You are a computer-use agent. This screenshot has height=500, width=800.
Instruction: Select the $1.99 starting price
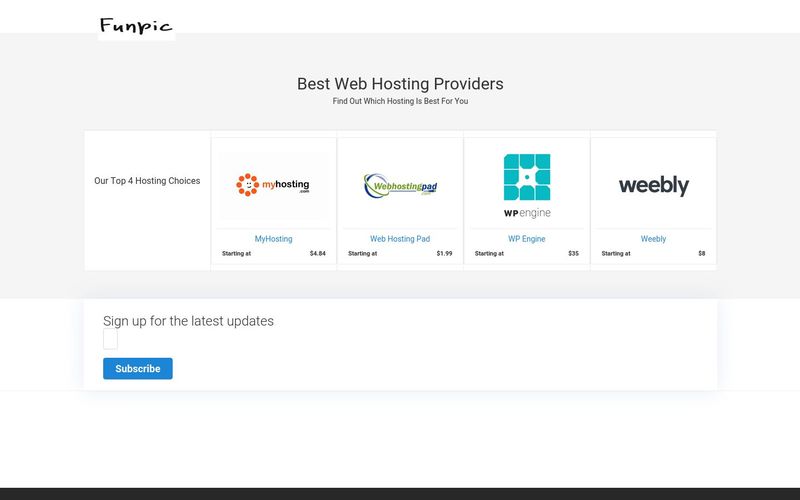(x=444, y=254)
